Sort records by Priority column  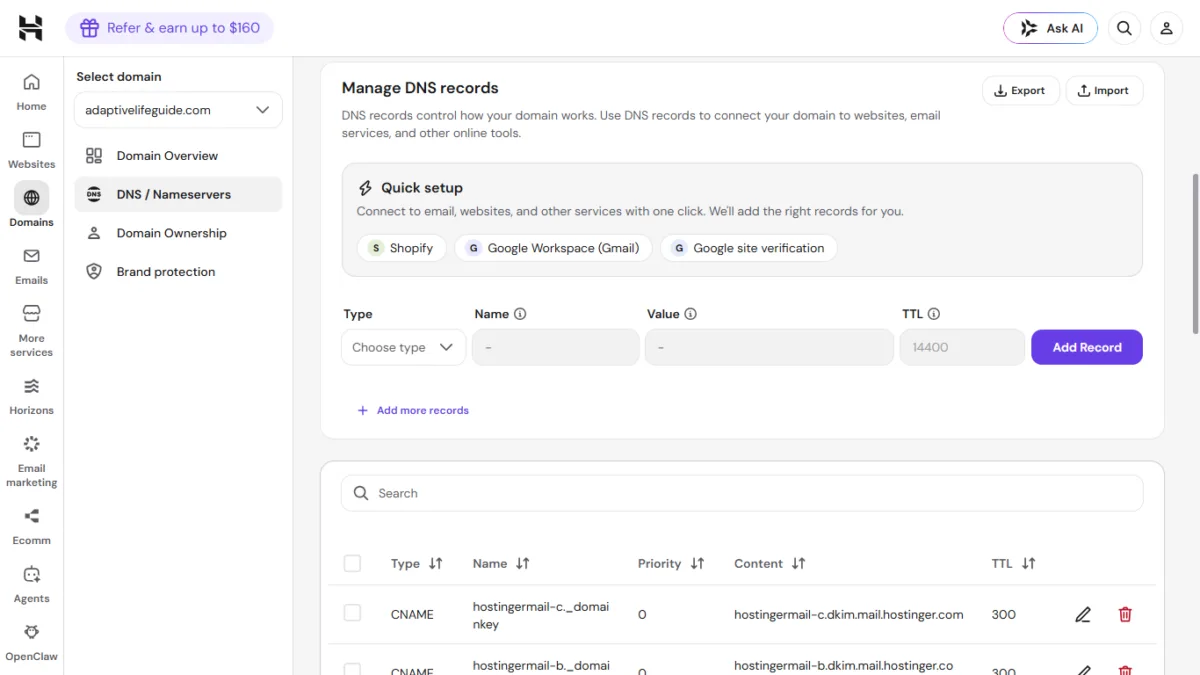pyautogui.click(x=697, y=564)
